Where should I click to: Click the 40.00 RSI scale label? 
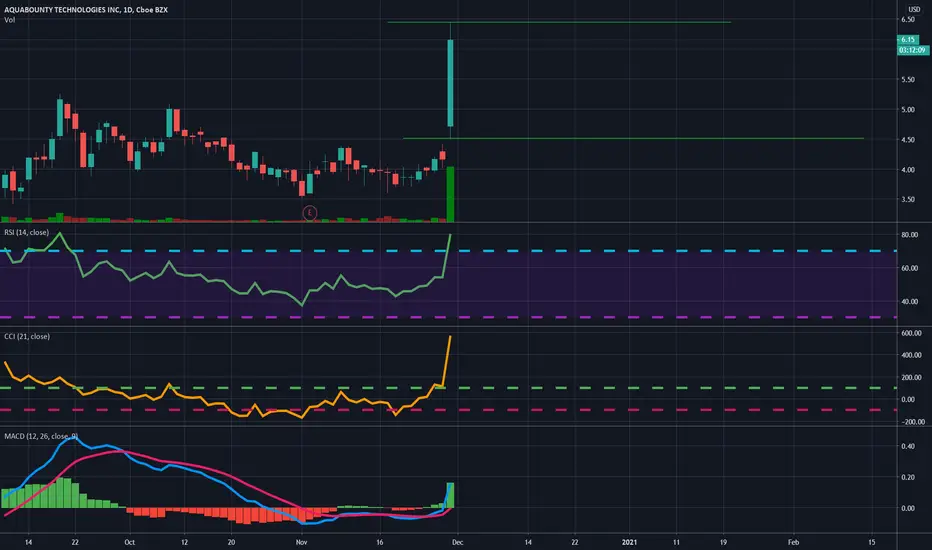point(909,302)
